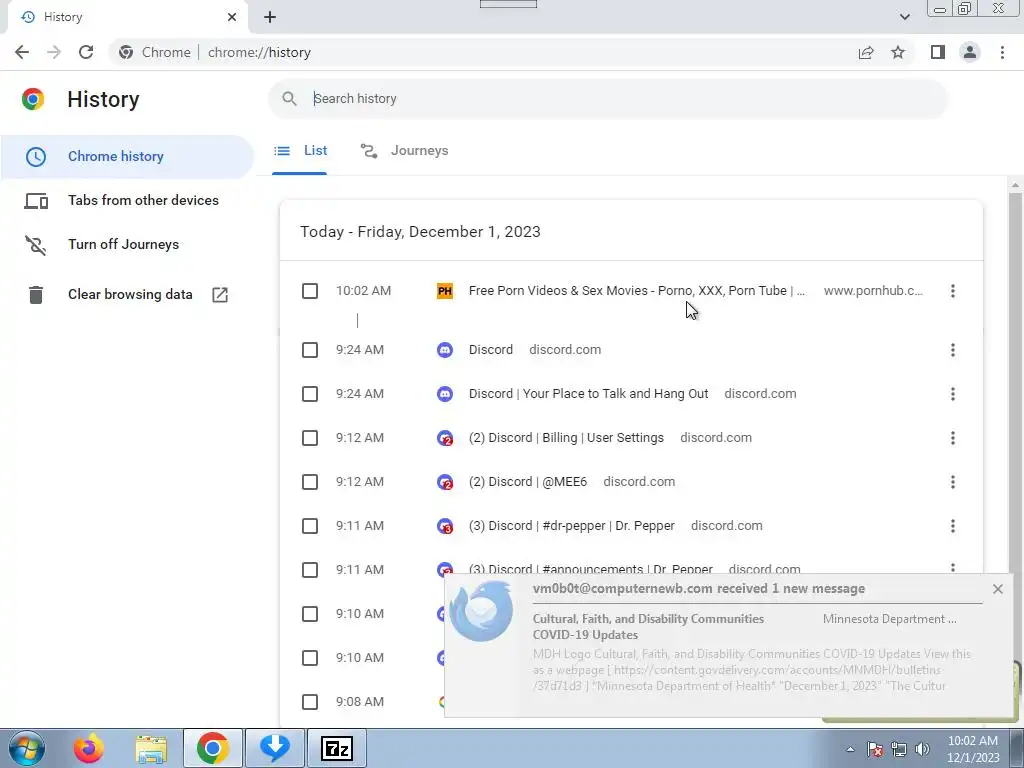The width and height of the screenshot is (1024, 768).
Task: Open Chrome's three-dot main menu
Action: (1002, 52)
